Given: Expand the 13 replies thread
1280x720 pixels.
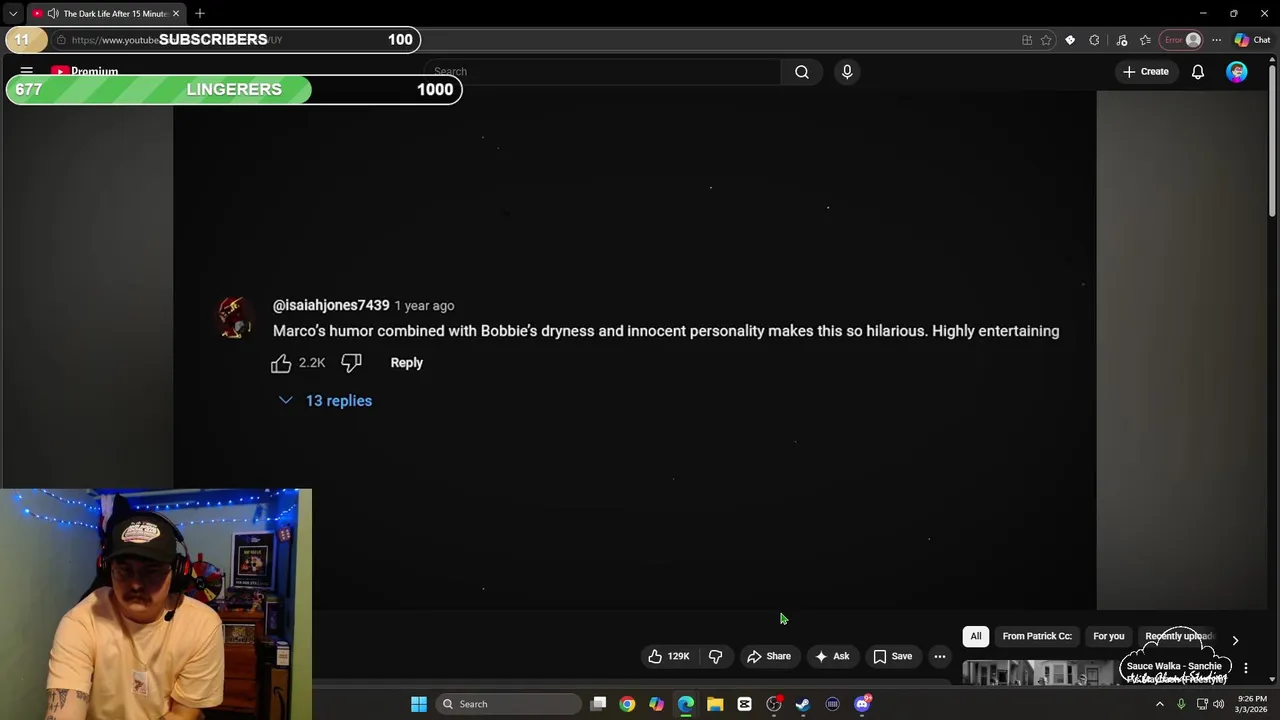Looking at the screenshot, I should (326, 401).
